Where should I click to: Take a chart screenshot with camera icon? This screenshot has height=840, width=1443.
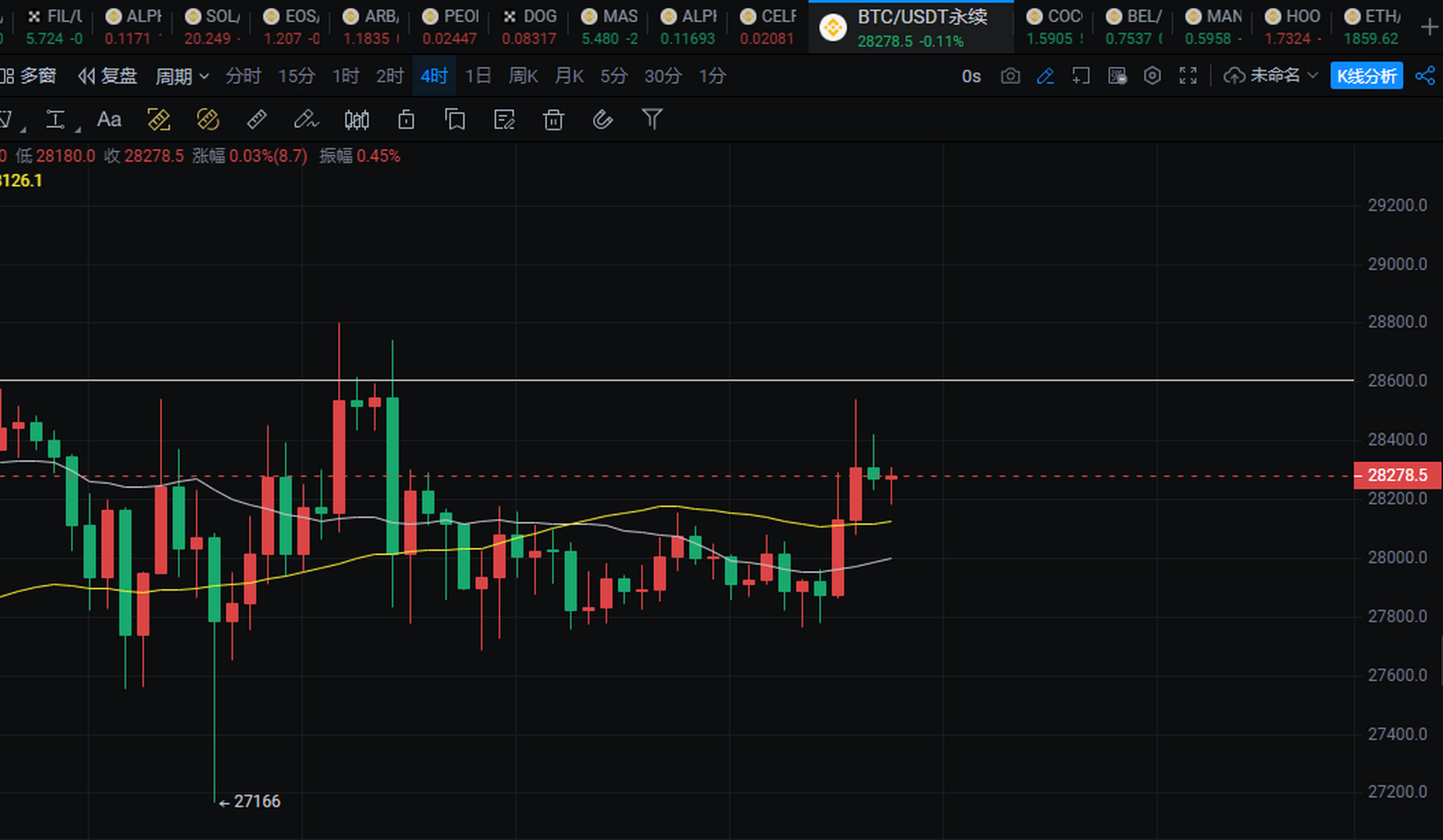point(1011,76)
